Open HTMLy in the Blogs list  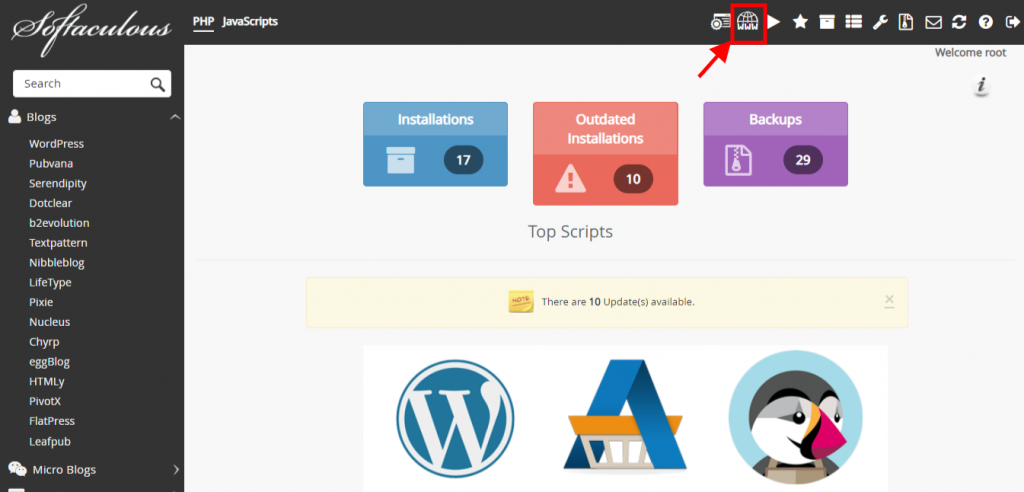47,382
